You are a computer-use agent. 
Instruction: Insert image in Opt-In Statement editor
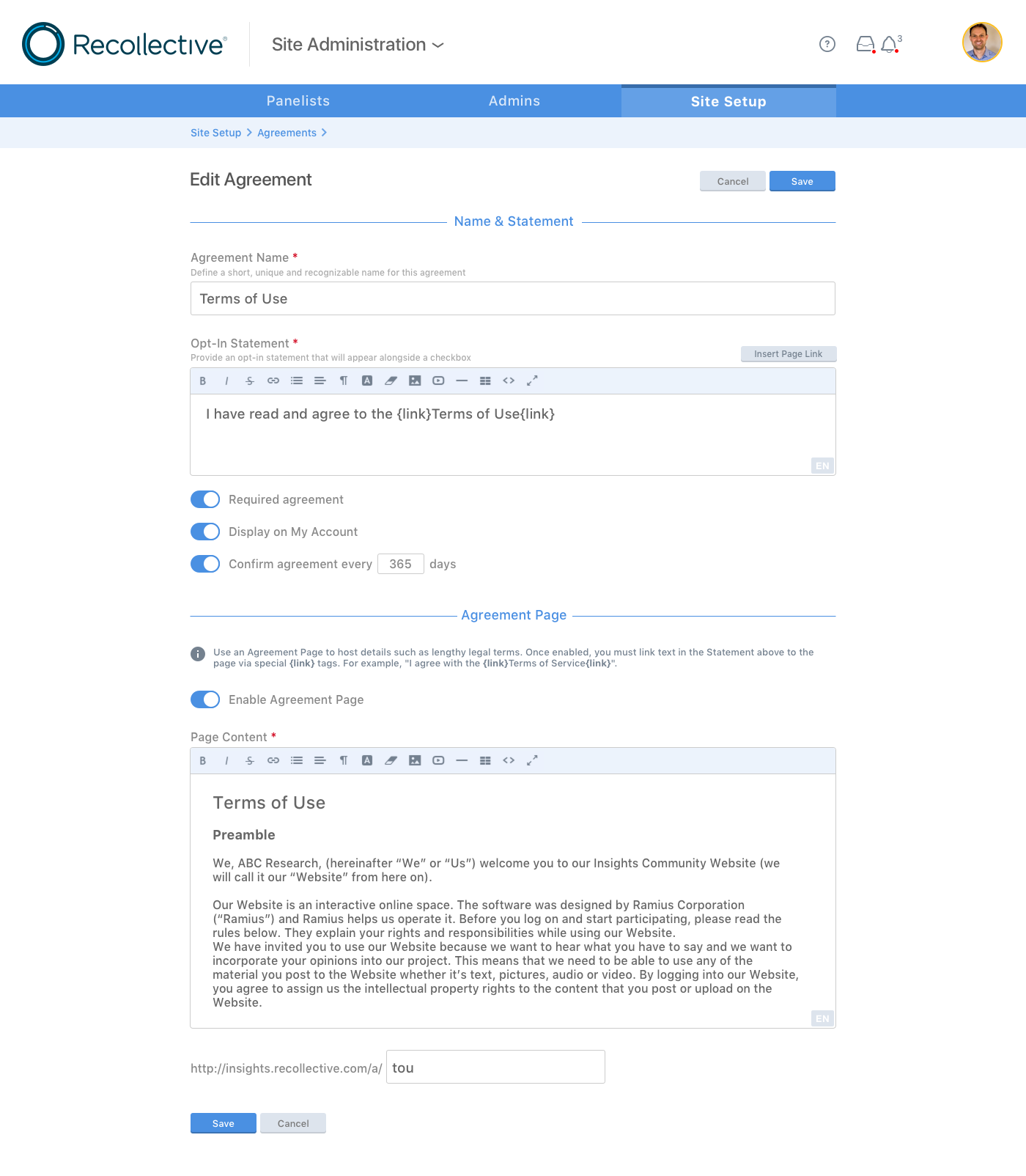pos(415,381)
